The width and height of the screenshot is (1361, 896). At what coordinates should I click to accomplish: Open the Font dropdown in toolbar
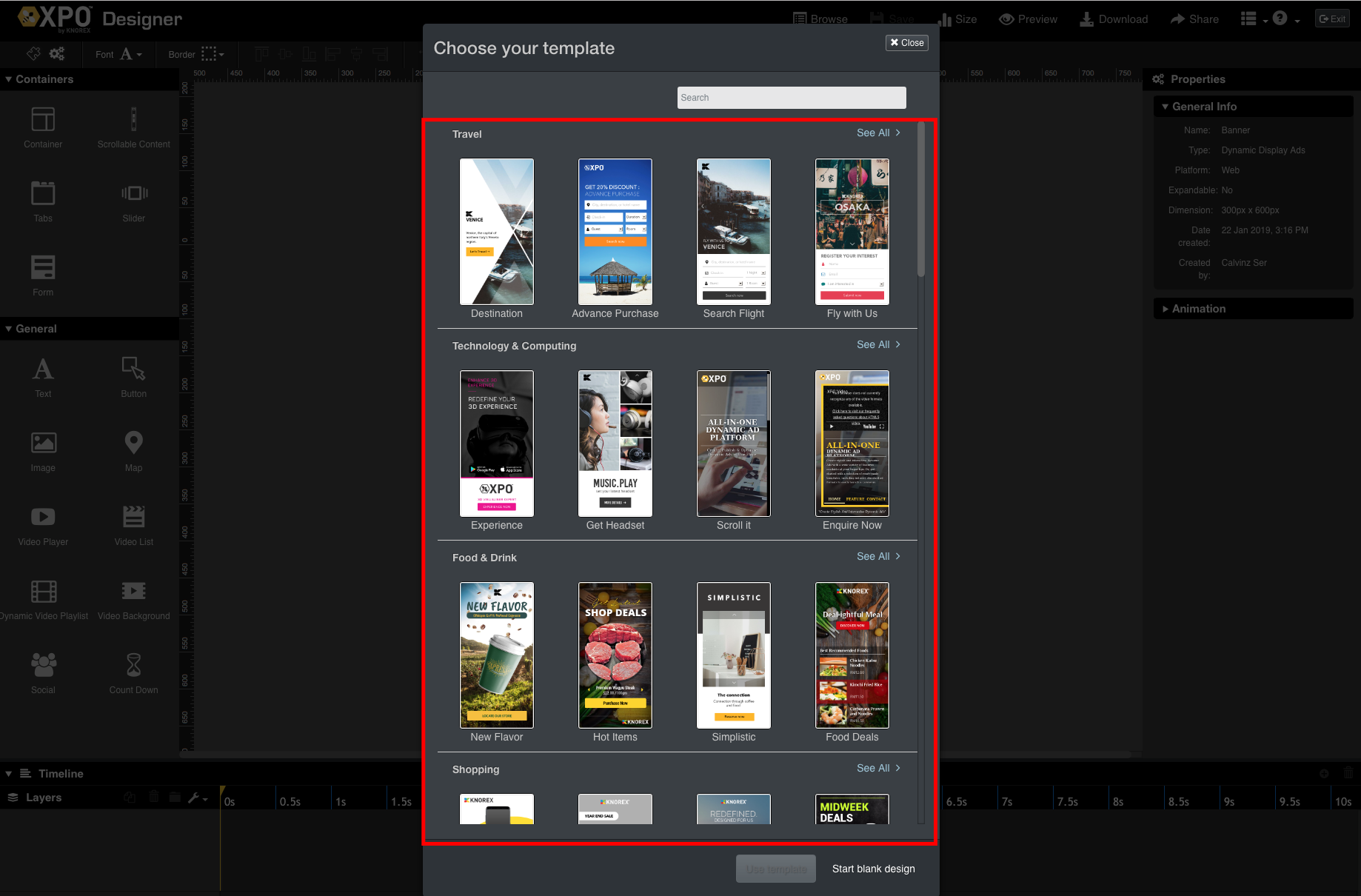[118, 54]
